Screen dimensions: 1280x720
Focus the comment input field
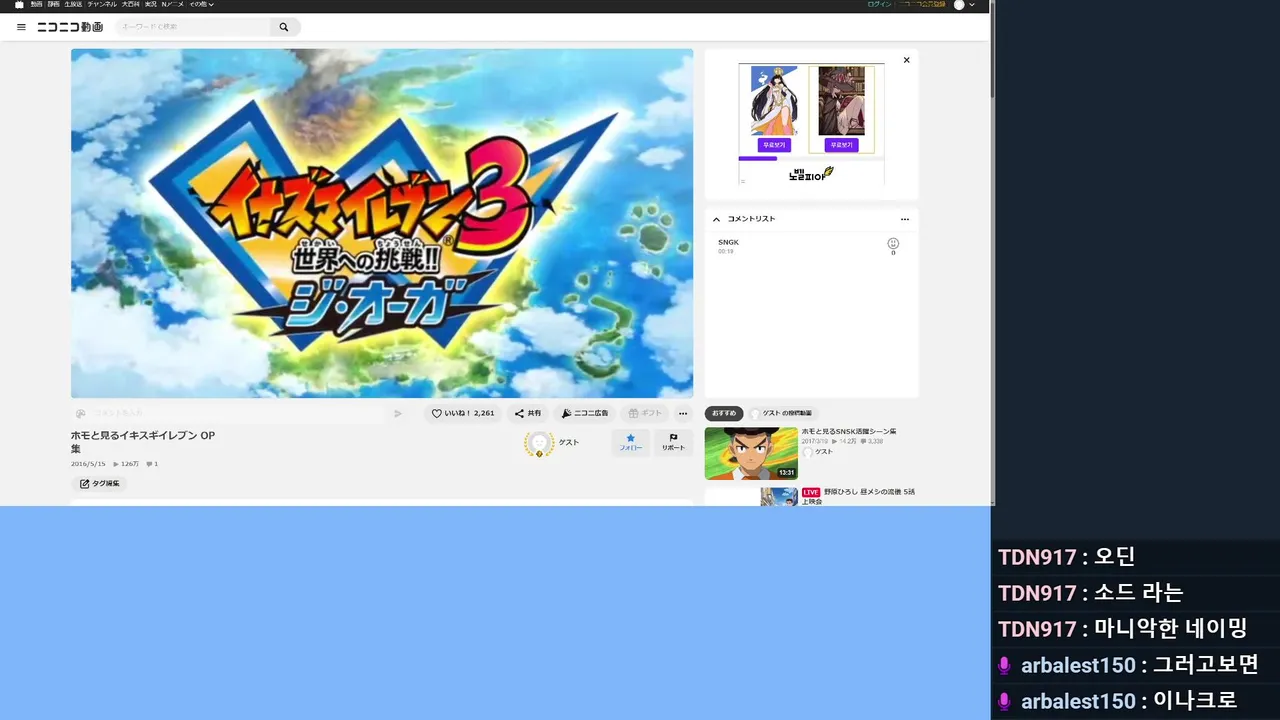coord(238,413)
